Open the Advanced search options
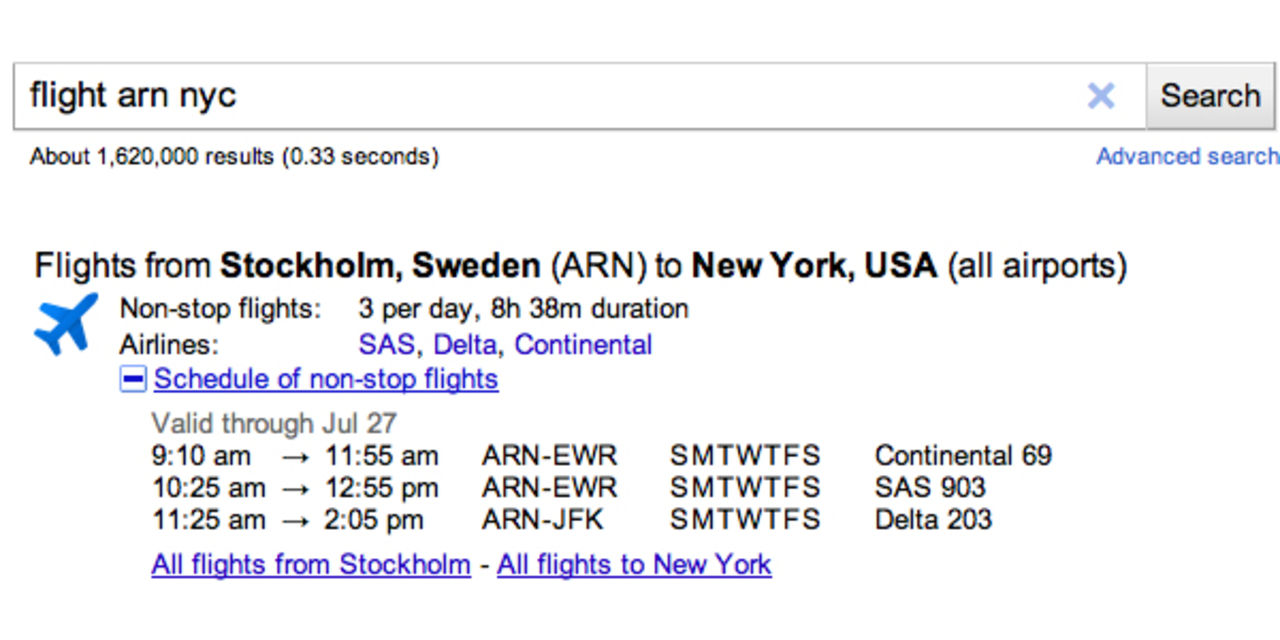 (x=1188, y=156)
